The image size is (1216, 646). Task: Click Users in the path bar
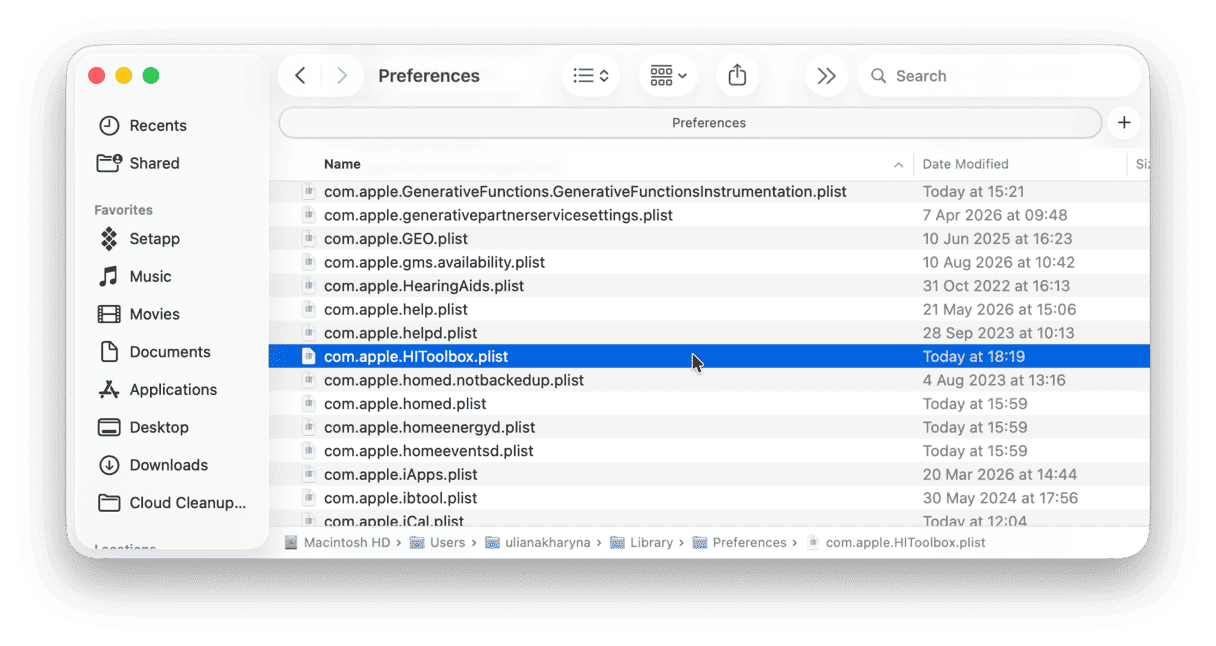point(438,543)
